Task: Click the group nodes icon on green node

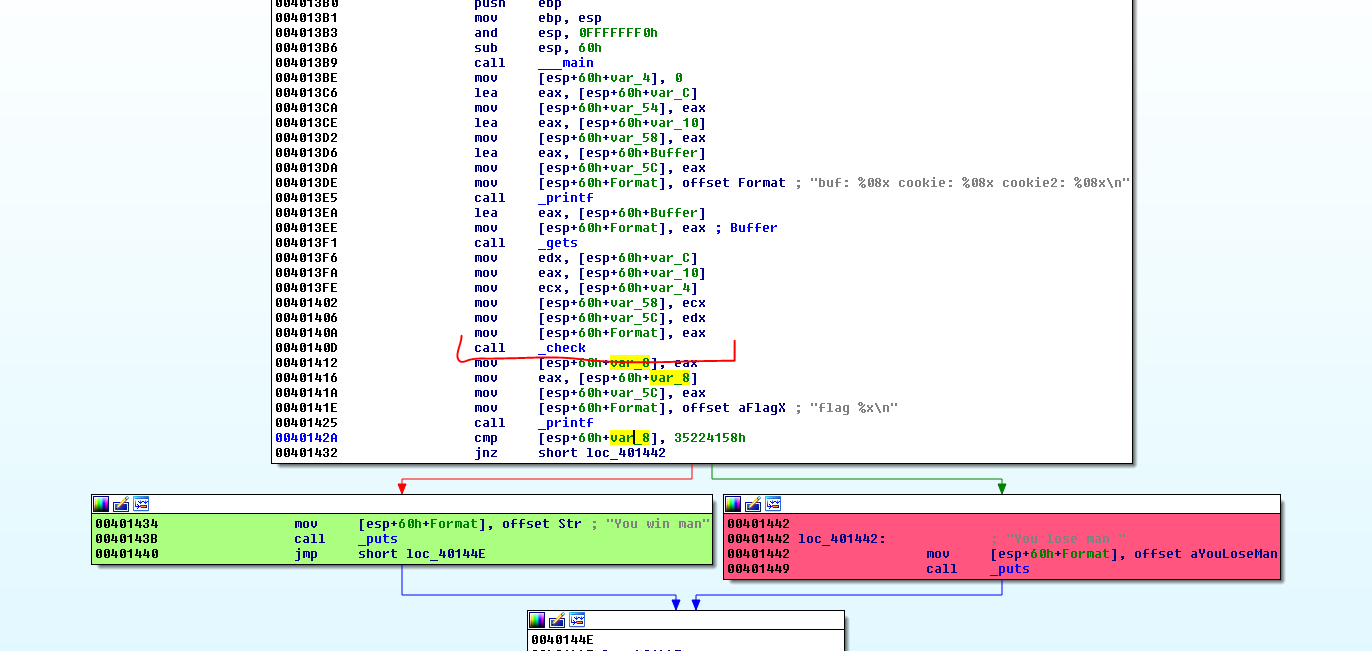Action: (141, 504)
